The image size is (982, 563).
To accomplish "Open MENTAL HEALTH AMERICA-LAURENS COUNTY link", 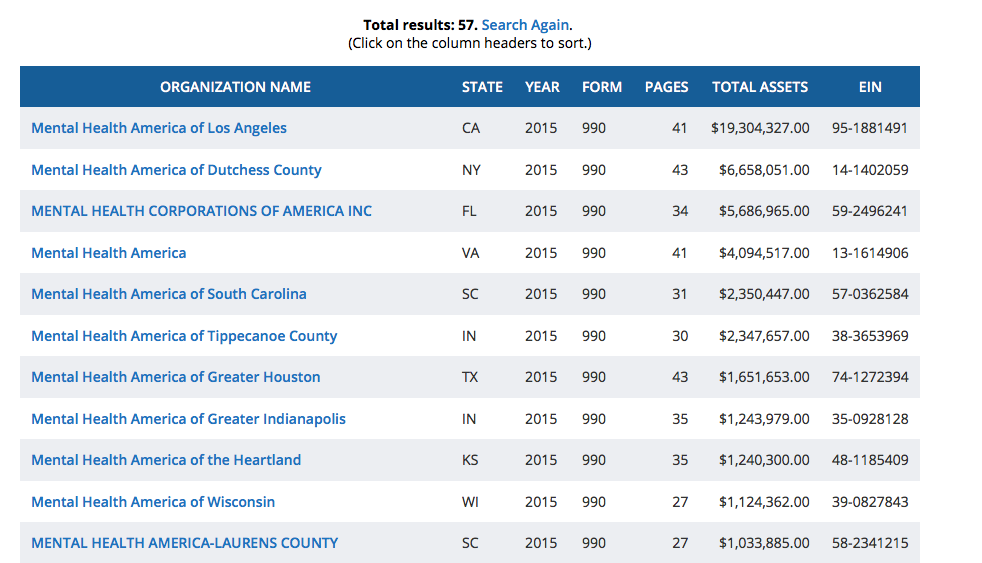I will click(185, 543).
